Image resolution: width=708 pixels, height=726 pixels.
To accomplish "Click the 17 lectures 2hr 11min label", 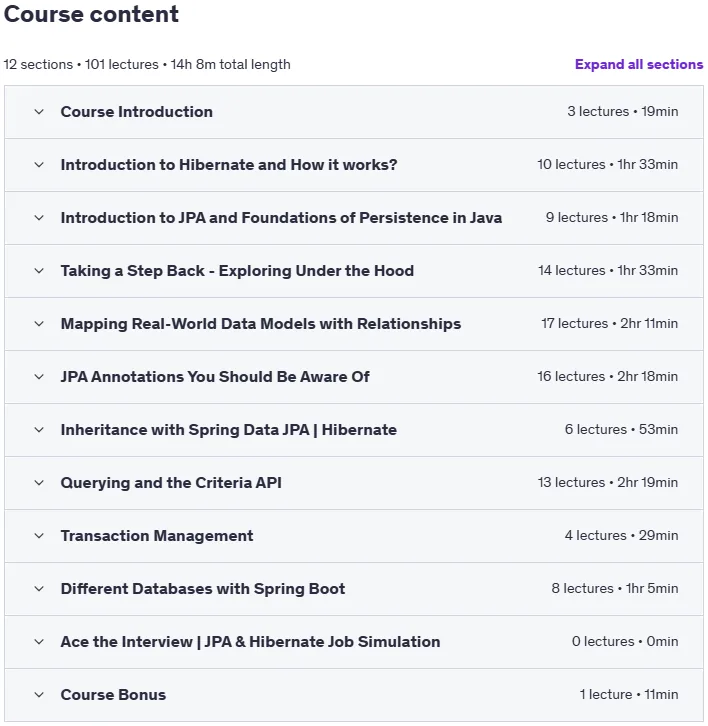I will [x=609, y=324].
